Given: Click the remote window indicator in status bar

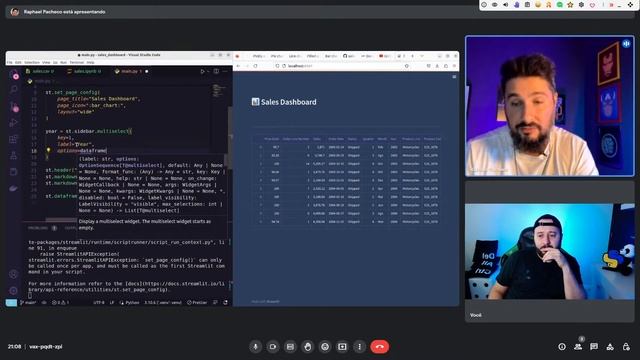Looking at the screenshot, I should [11, 303].
